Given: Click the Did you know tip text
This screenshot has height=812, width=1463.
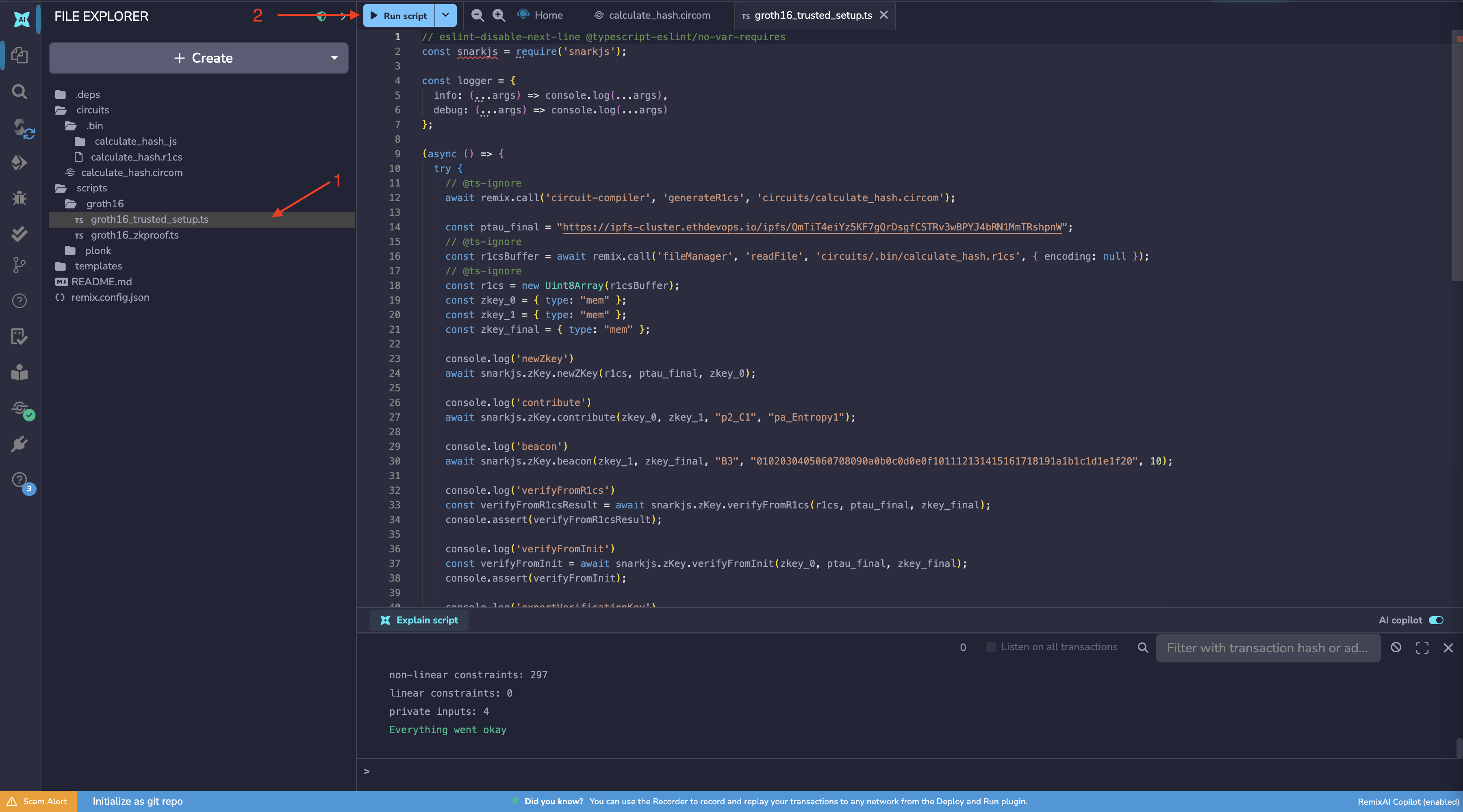Looking at the screenshot, I should 775,801.
